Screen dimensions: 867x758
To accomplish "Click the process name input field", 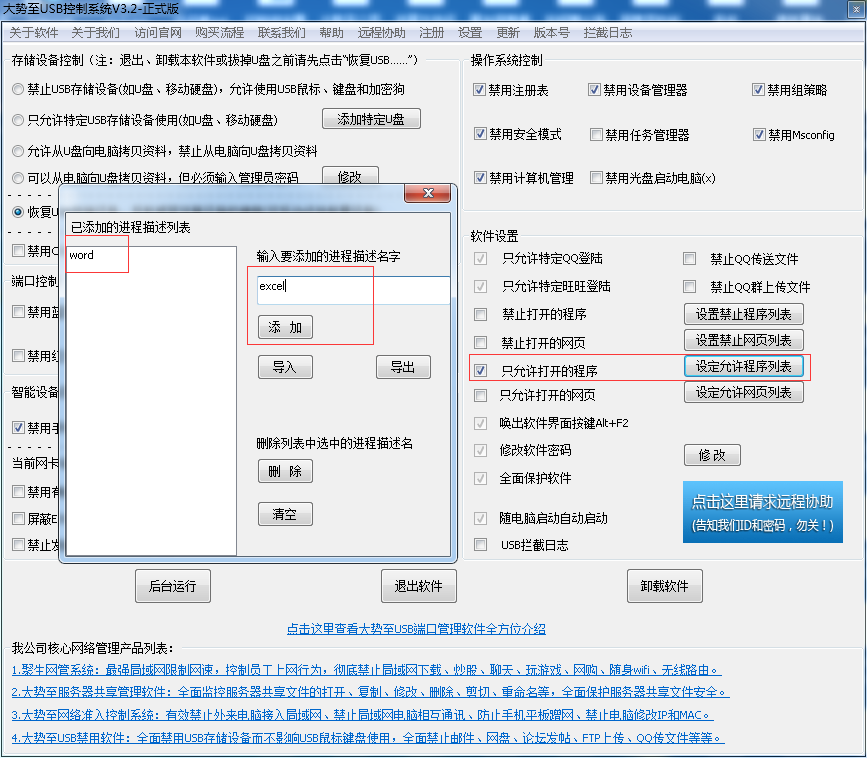I will pos(352,290).
